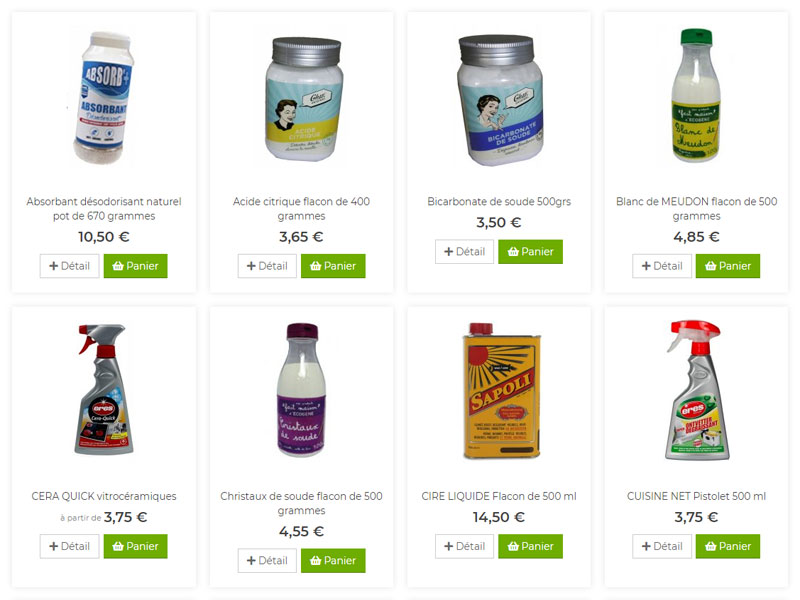This screenshot has width=800, height=600.
Task: View Détail for CIRE LIQUIDE
Action: pos(464,546)
